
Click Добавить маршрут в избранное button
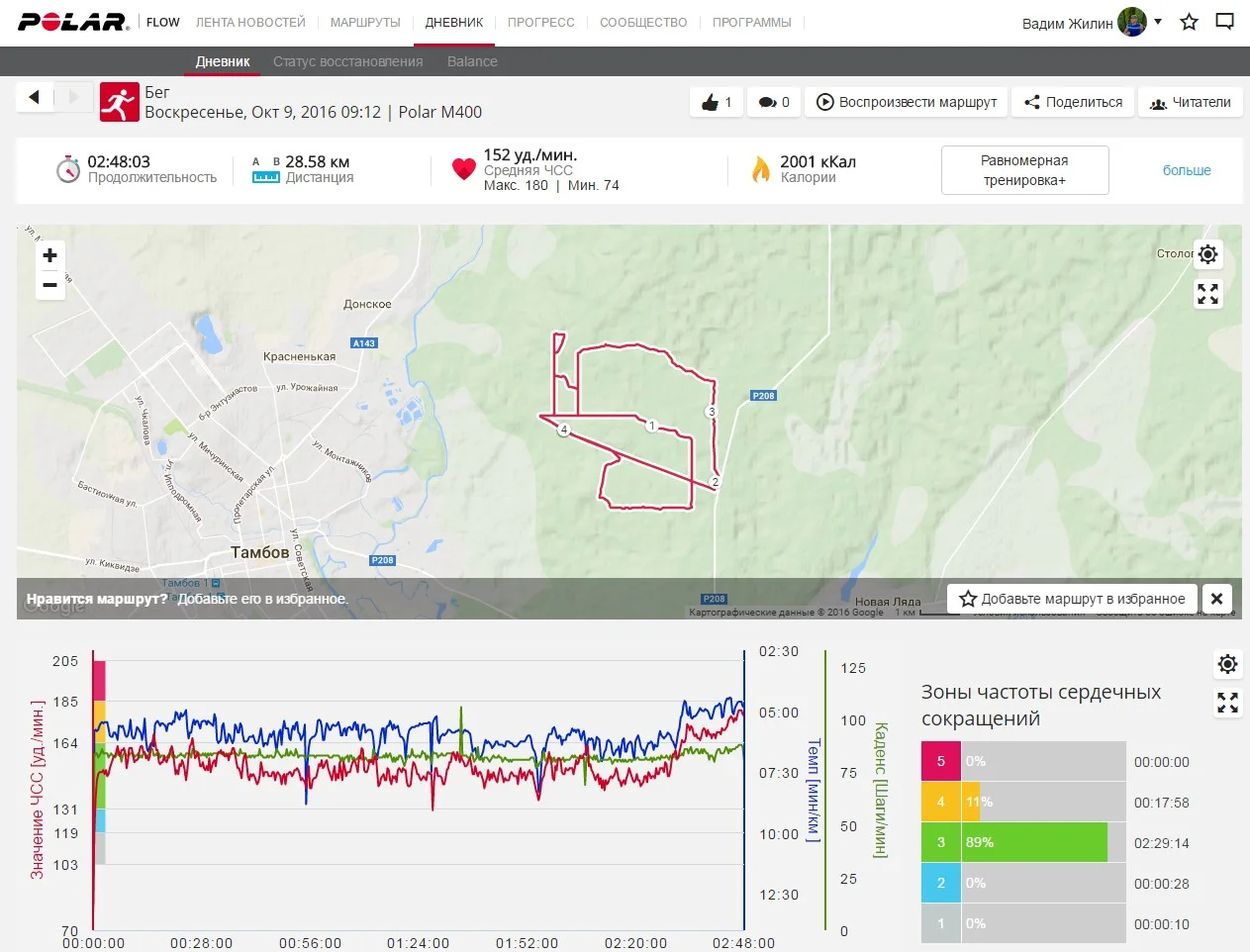click(1072, 599)
